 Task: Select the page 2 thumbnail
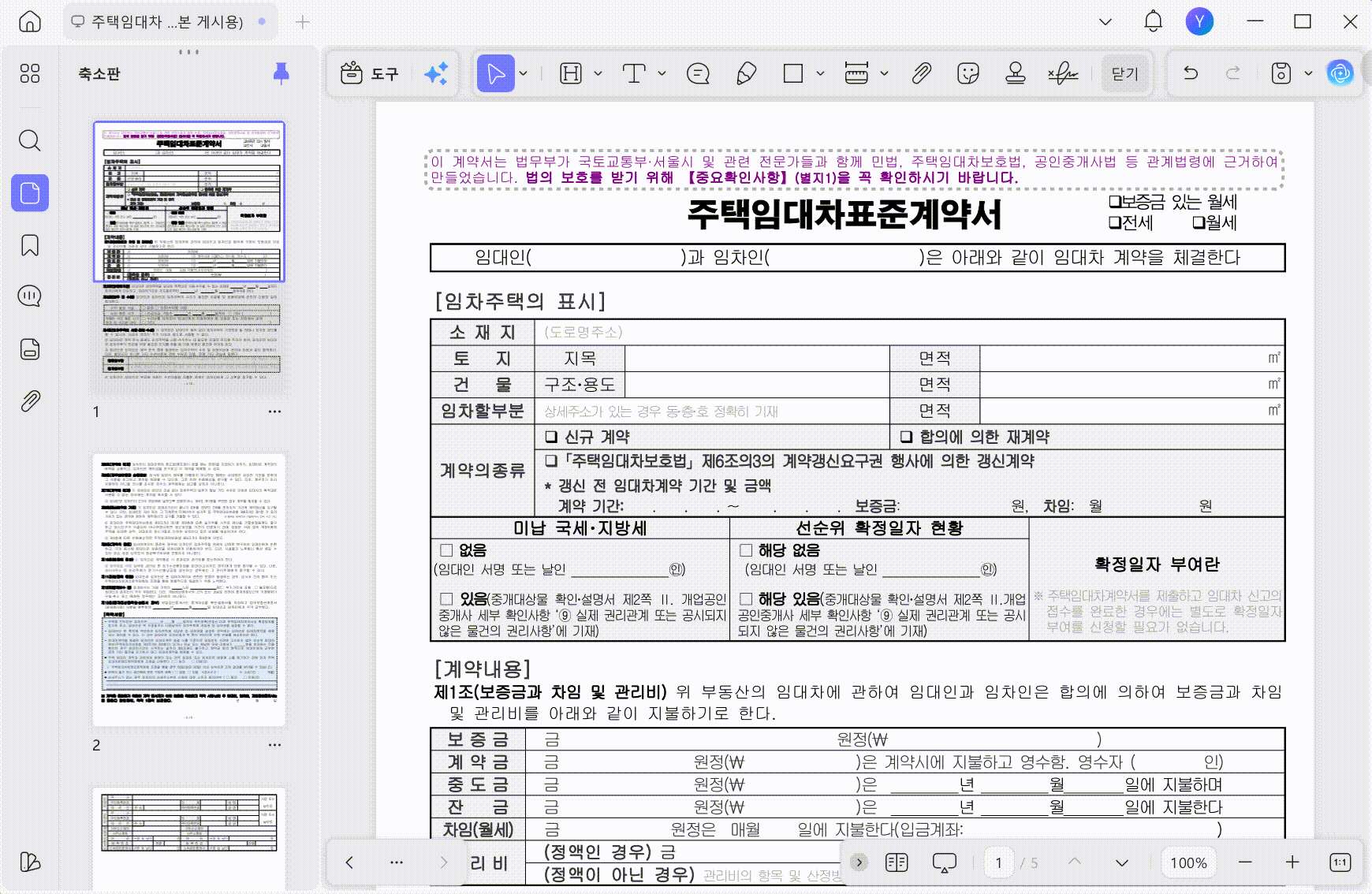pos(189,590)
